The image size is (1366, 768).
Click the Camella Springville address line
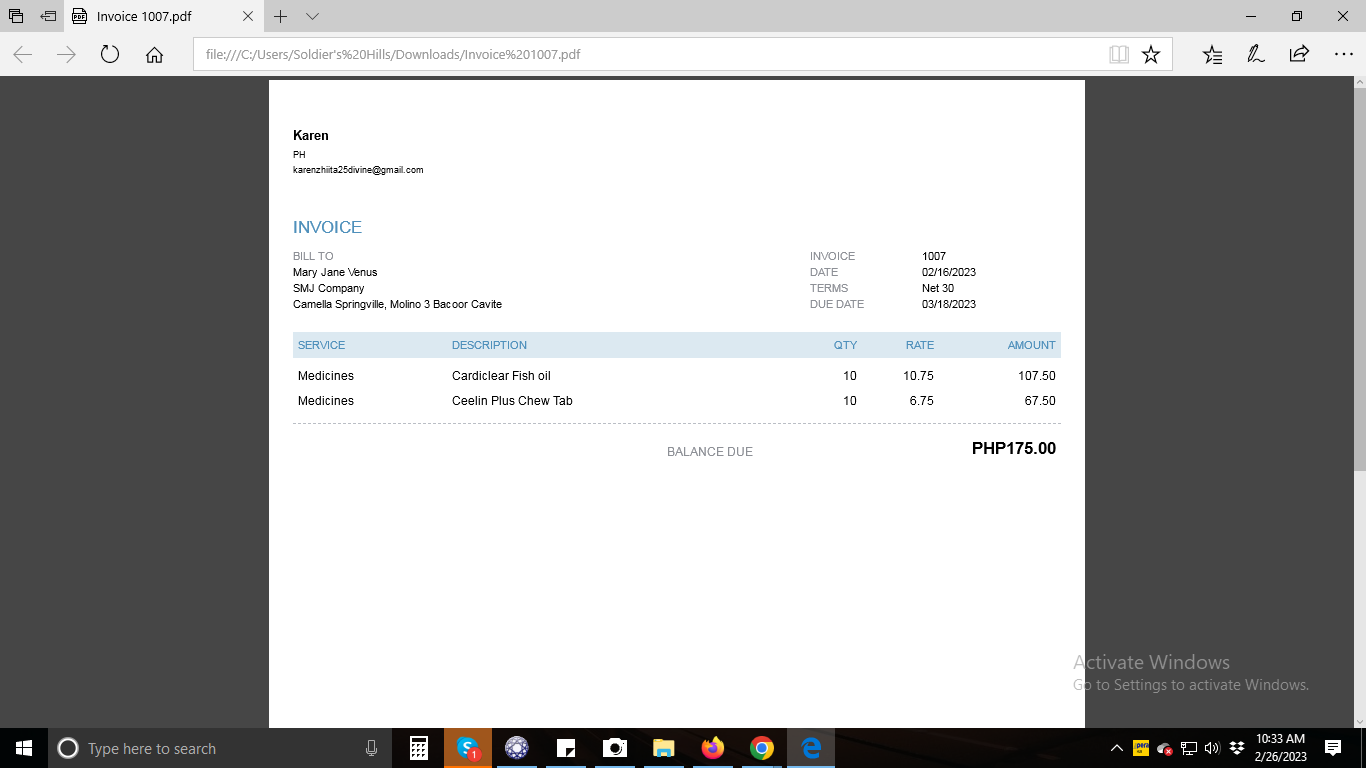[397, 304]
